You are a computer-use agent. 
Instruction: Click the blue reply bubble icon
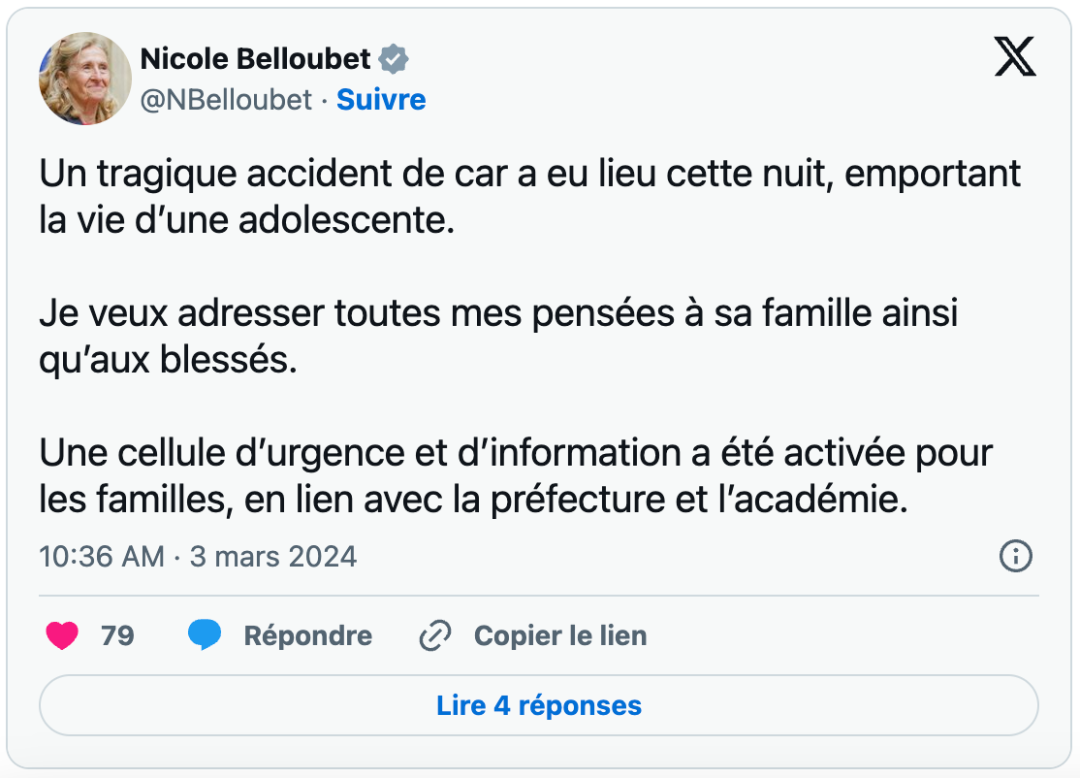pos(205,636)
